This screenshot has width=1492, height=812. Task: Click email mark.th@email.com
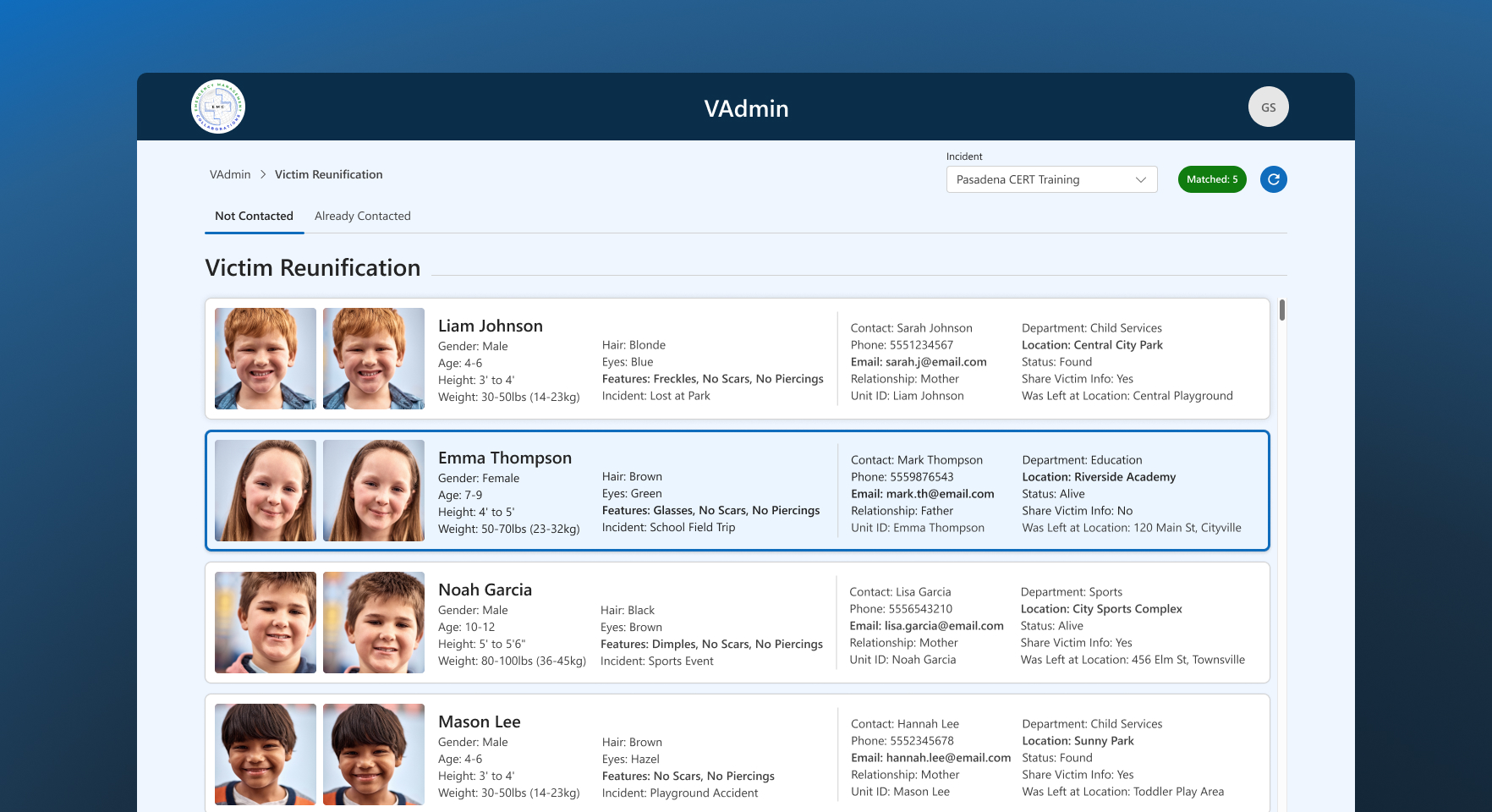[x=923, y=494]
